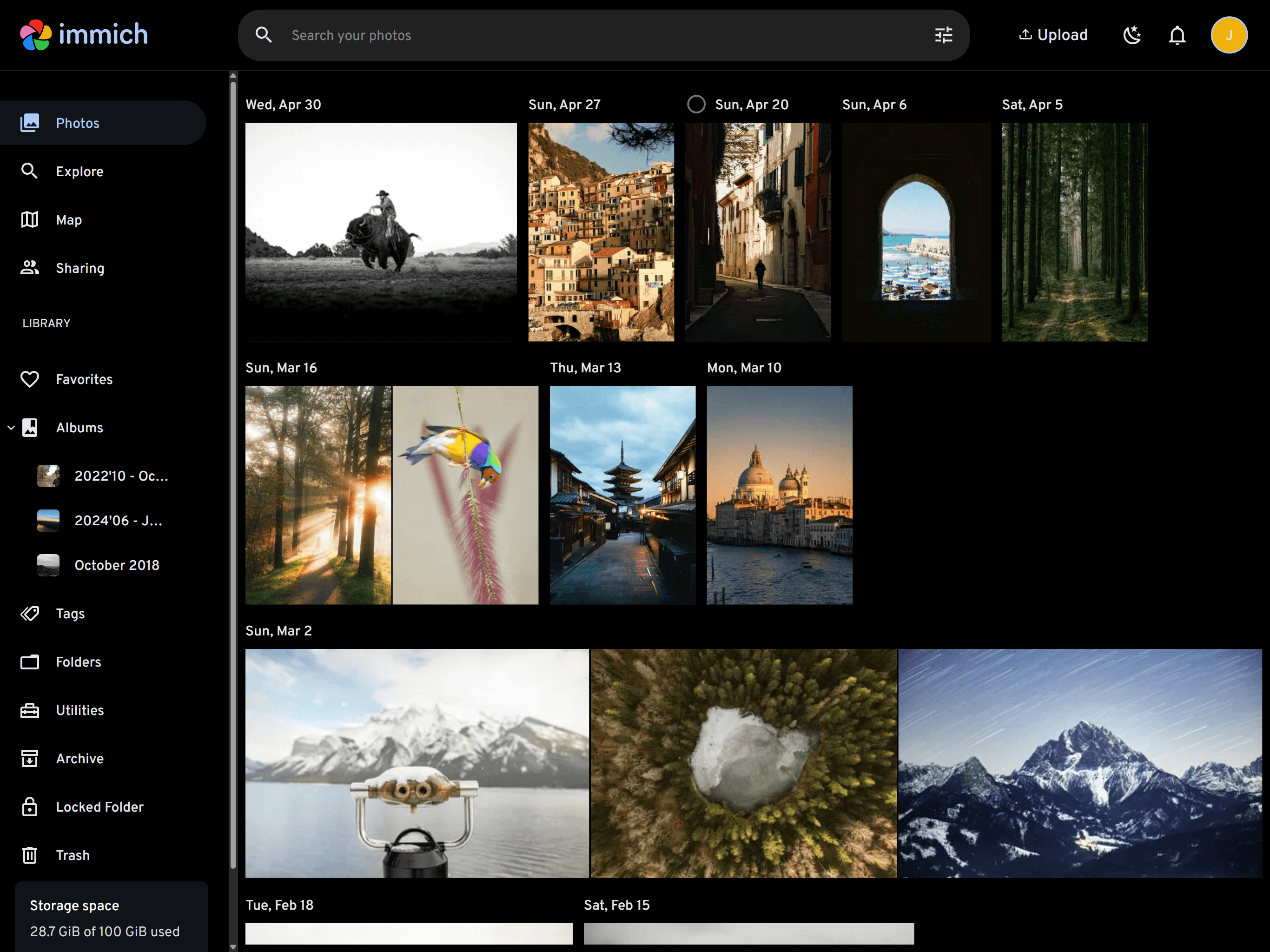
Task: Click the Photos sidebar icon
Action: click(30, 123)
